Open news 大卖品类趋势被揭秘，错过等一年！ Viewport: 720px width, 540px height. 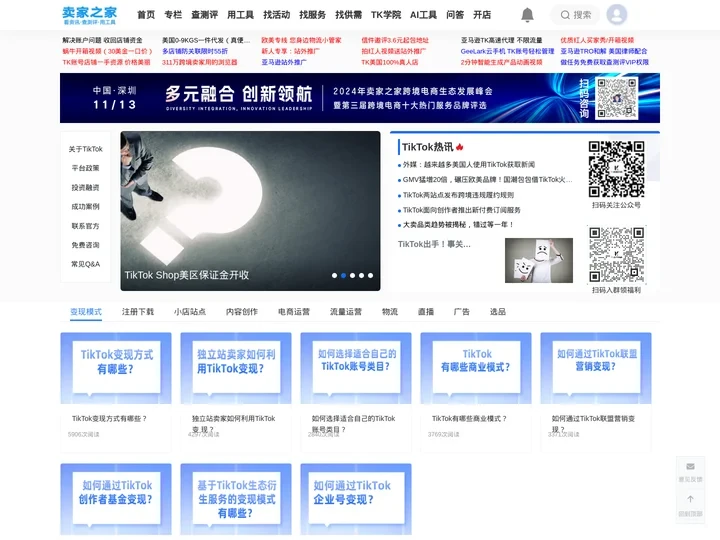[458, 225]
